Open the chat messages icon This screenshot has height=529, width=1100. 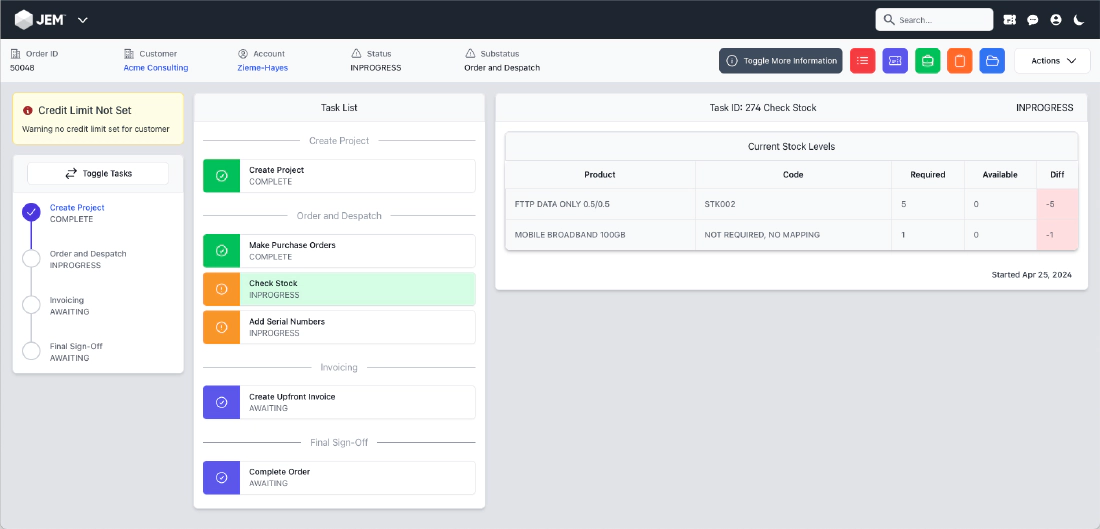(1033, 20)
